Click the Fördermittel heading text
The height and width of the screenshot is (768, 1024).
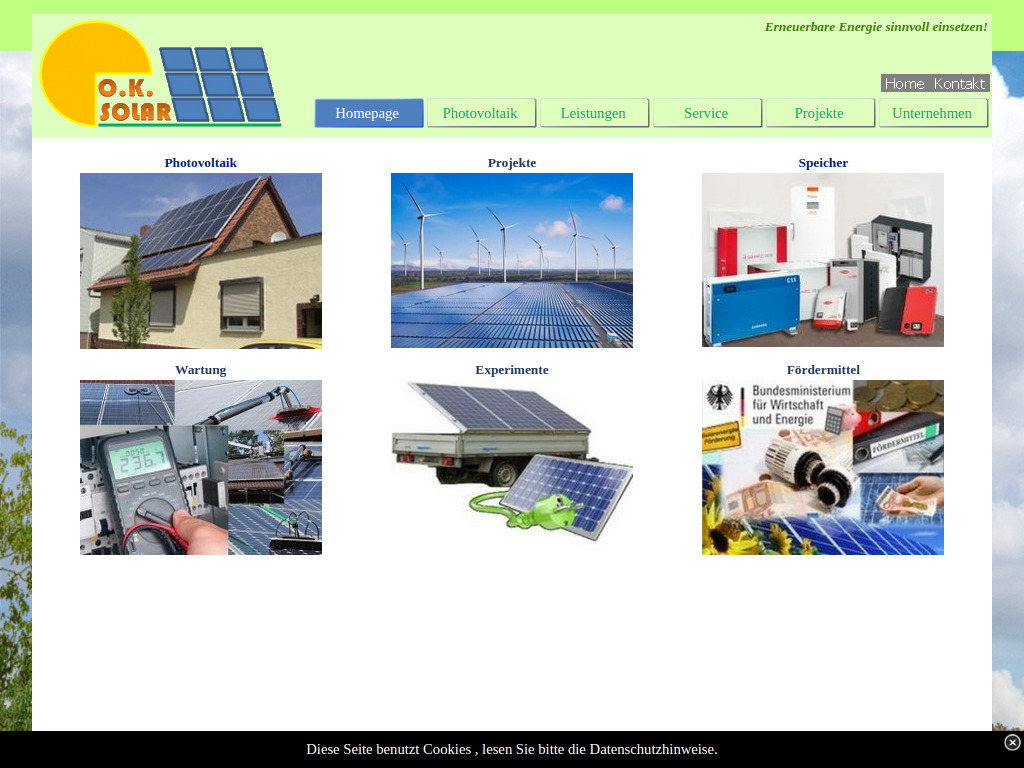point(822,369)
